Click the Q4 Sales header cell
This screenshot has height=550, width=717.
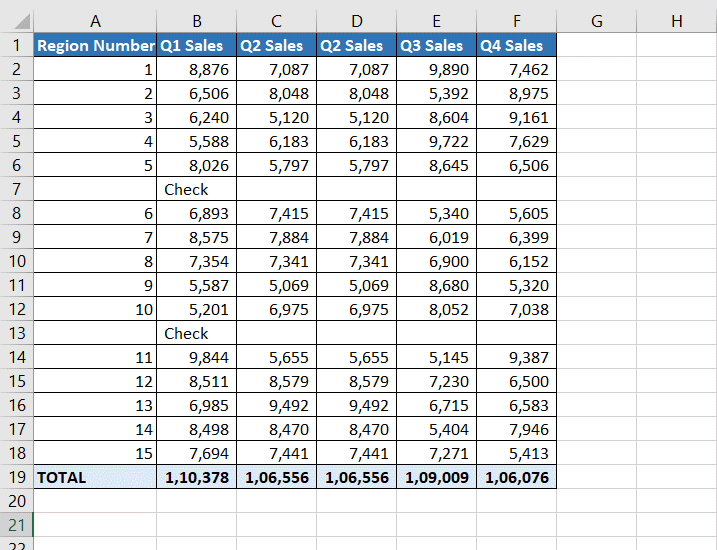517,45
